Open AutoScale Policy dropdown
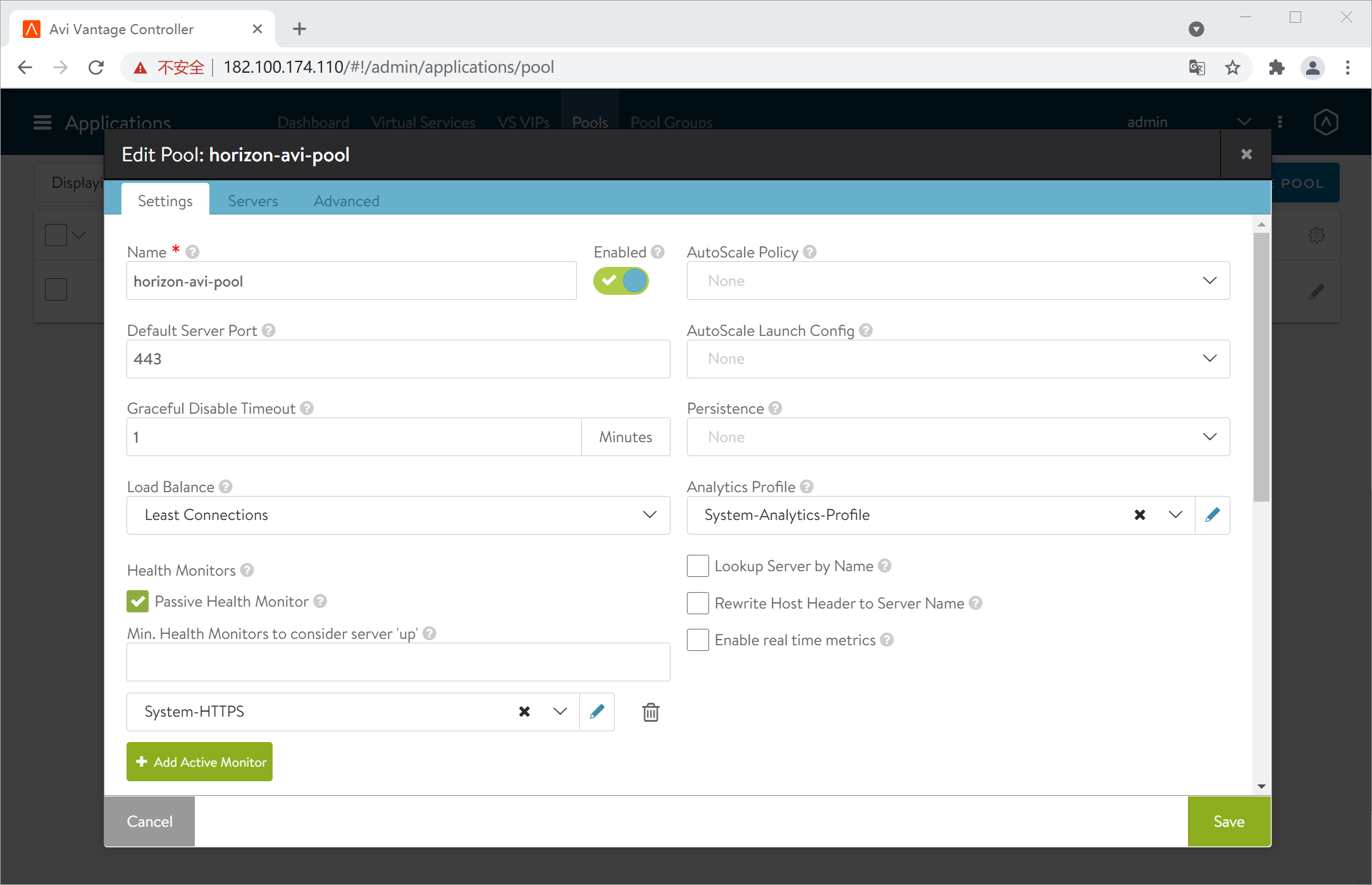 (x=958, y=281)
